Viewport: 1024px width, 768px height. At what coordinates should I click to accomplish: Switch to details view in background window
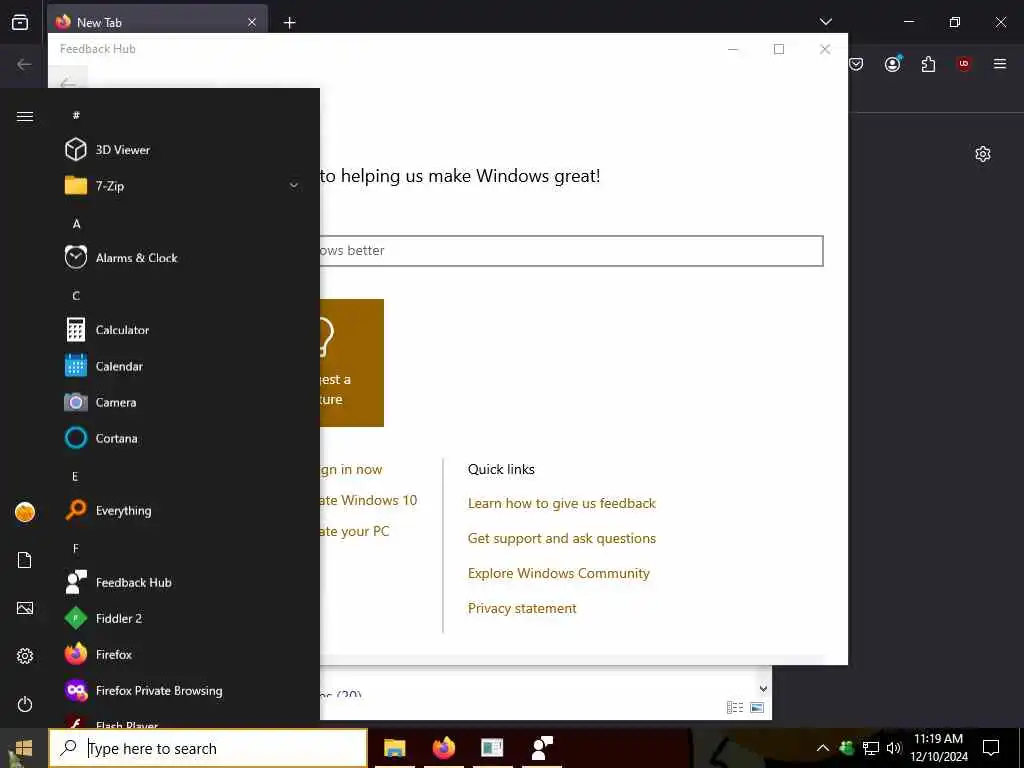735,707
